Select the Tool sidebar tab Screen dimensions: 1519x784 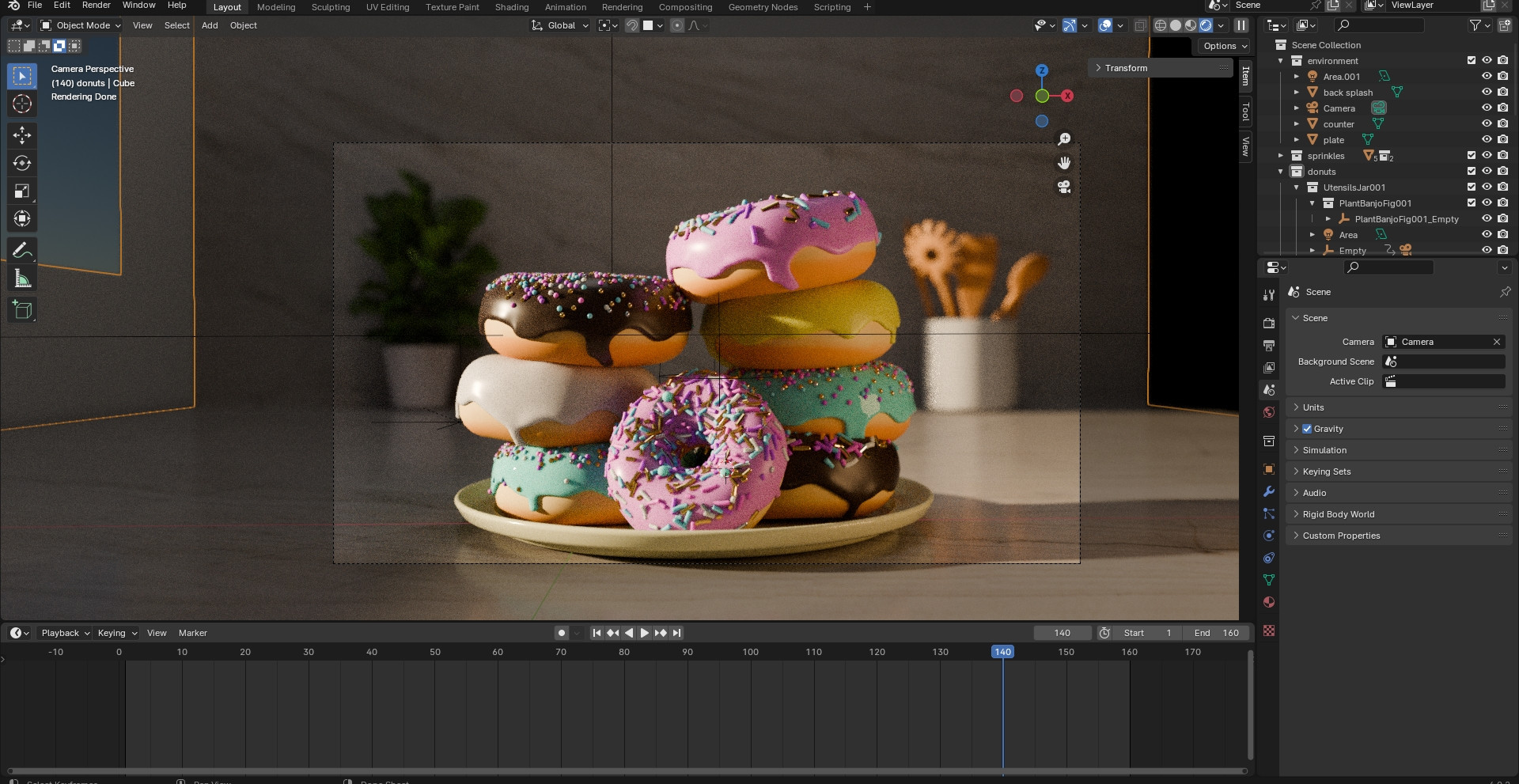click(x=1245, y=112)
